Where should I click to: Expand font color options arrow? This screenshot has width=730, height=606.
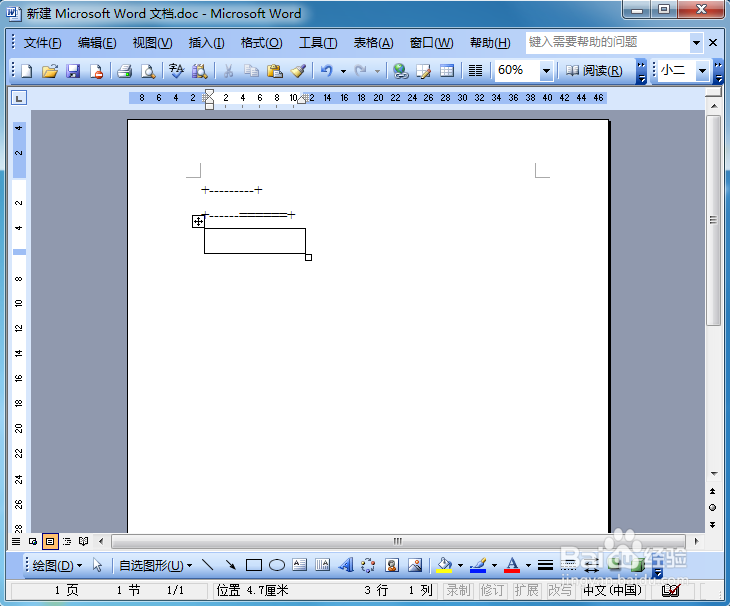coord(528,566)
